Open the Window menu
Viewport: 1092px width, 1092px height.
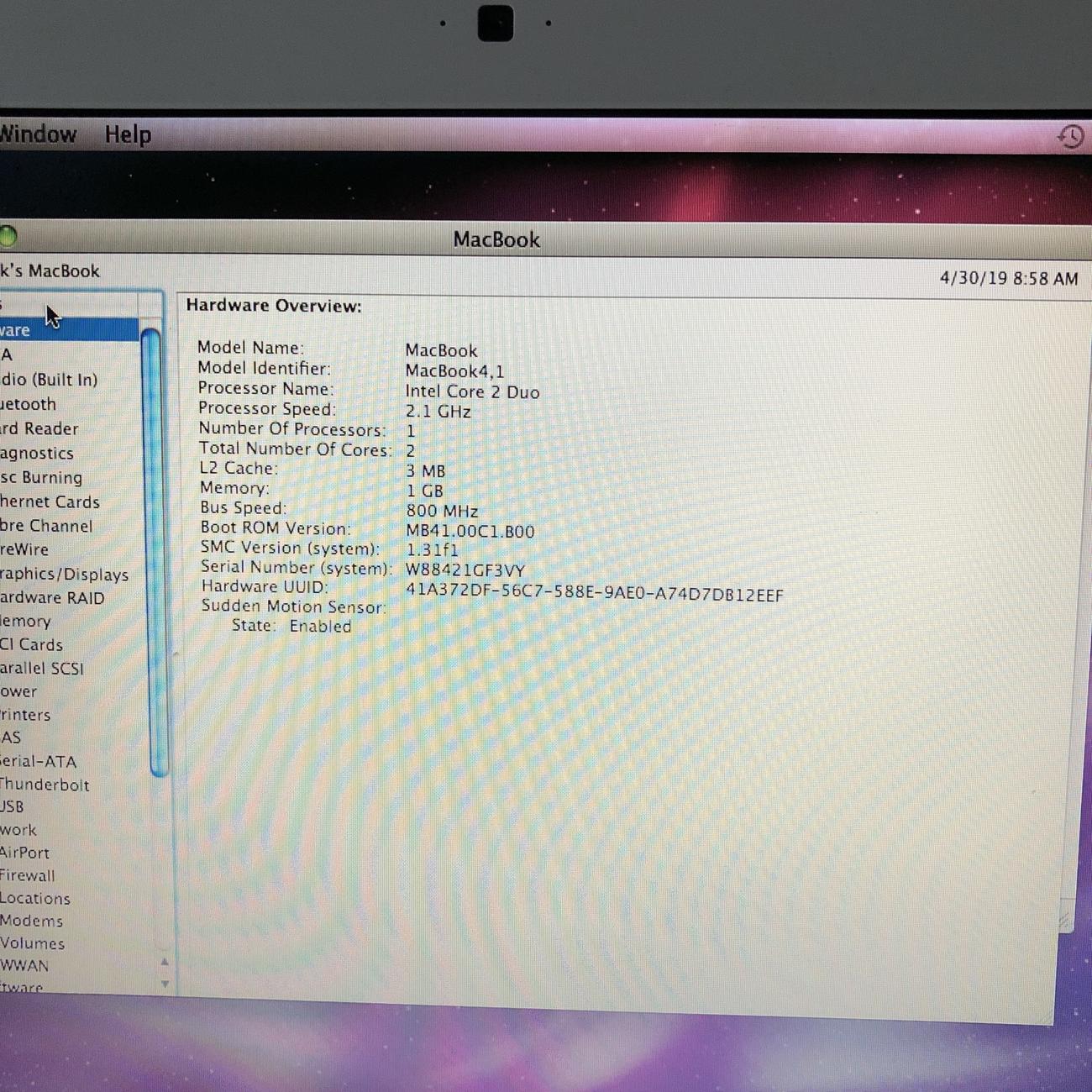(x=38, y=134)
